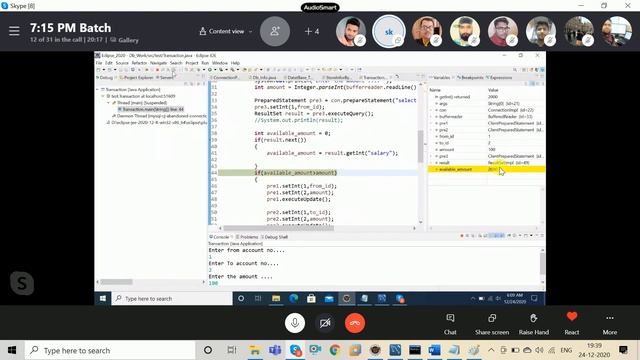The height and width of the screenshot is (360, 640).
Task: Select the 'sk' participant avatar
Action: pos(389,31)
